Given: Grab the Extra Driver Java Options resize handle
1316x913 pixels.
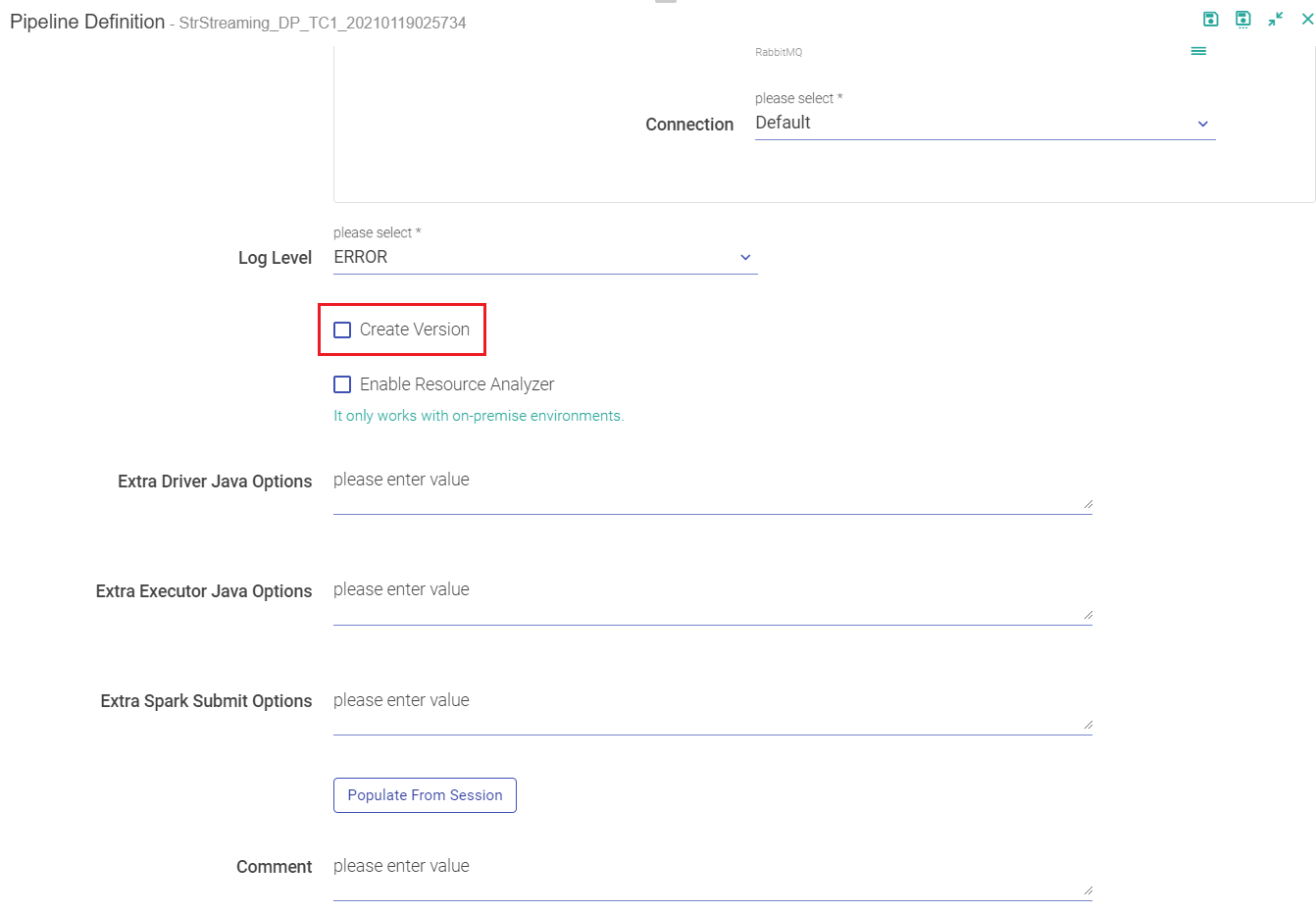Looking at the screenshot, I should point(1088,504).
